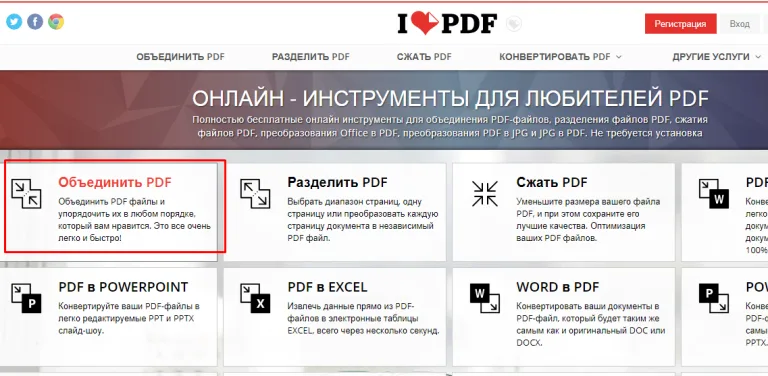
Task: Click the Chrome extension icon
Action: click(x=56, y=22)
